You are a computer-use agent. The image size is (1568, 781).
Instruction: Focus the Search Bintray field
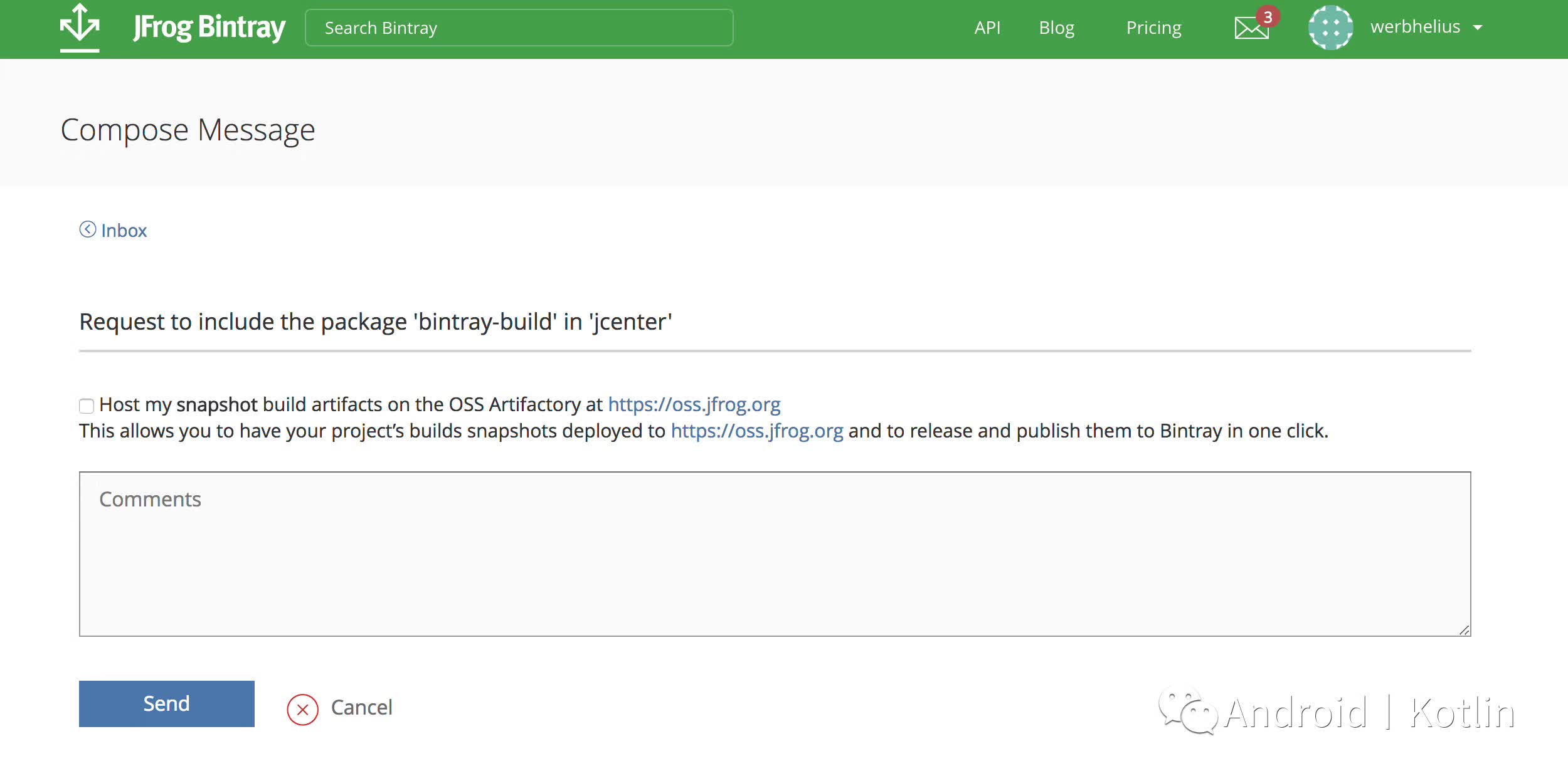(519, 28)
